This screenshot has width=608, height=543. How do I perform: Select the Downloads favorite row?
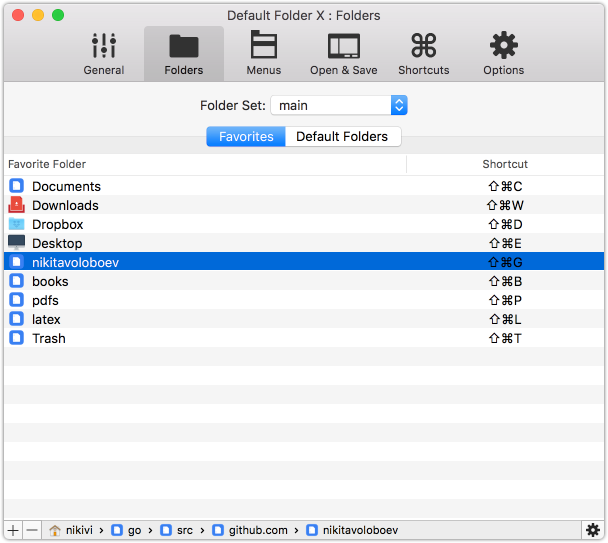click(304, 205)
